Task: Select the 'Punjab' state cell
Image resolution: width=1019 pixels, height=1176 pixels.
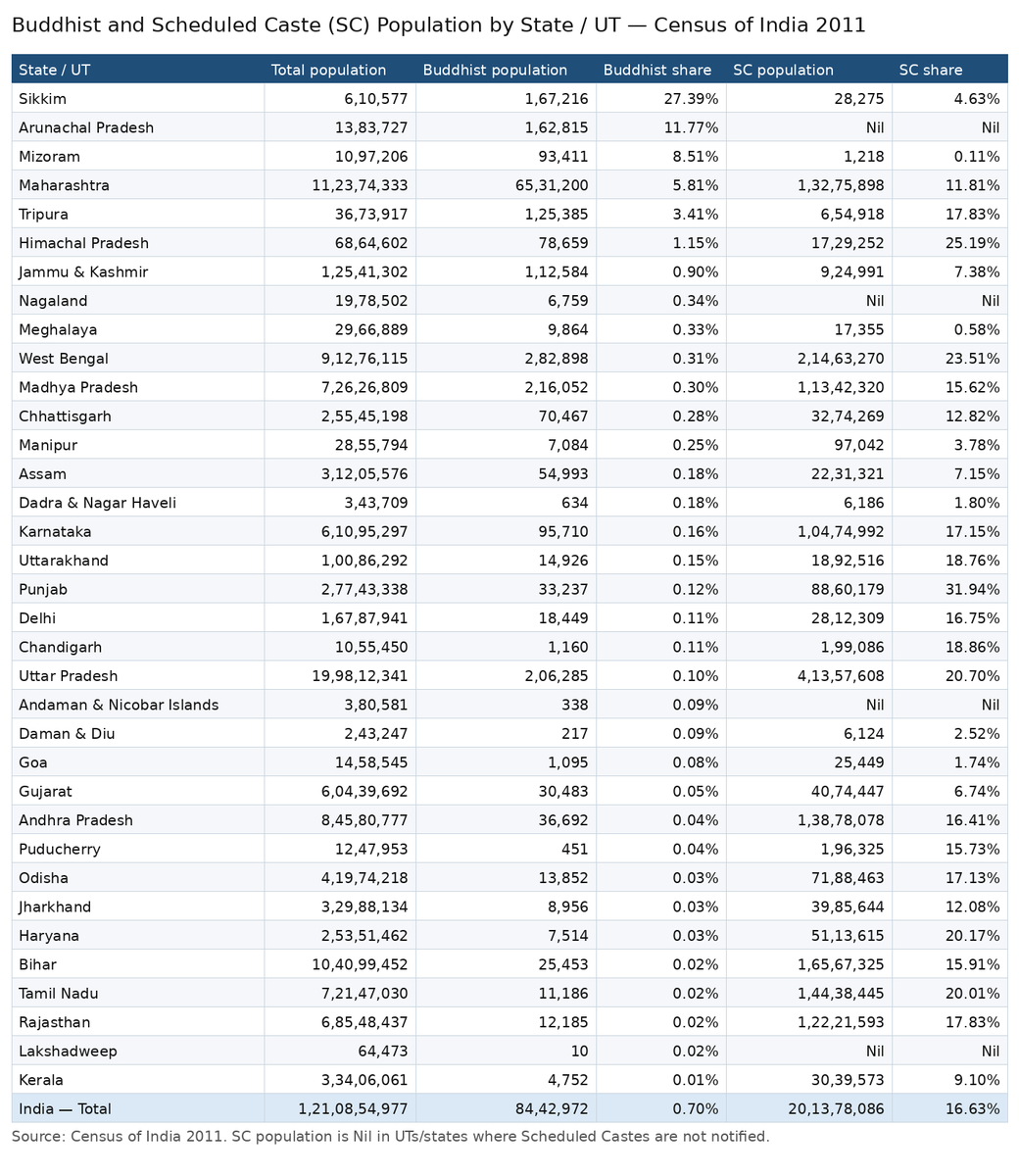Action: coord(138,589)
